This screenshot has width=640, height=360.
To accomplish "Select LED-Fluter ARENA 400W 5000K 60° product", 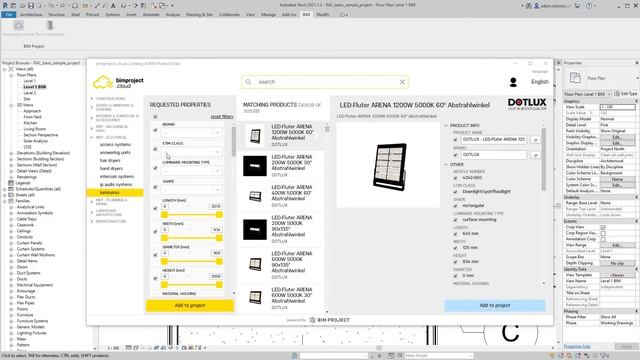I will point(281,196).
